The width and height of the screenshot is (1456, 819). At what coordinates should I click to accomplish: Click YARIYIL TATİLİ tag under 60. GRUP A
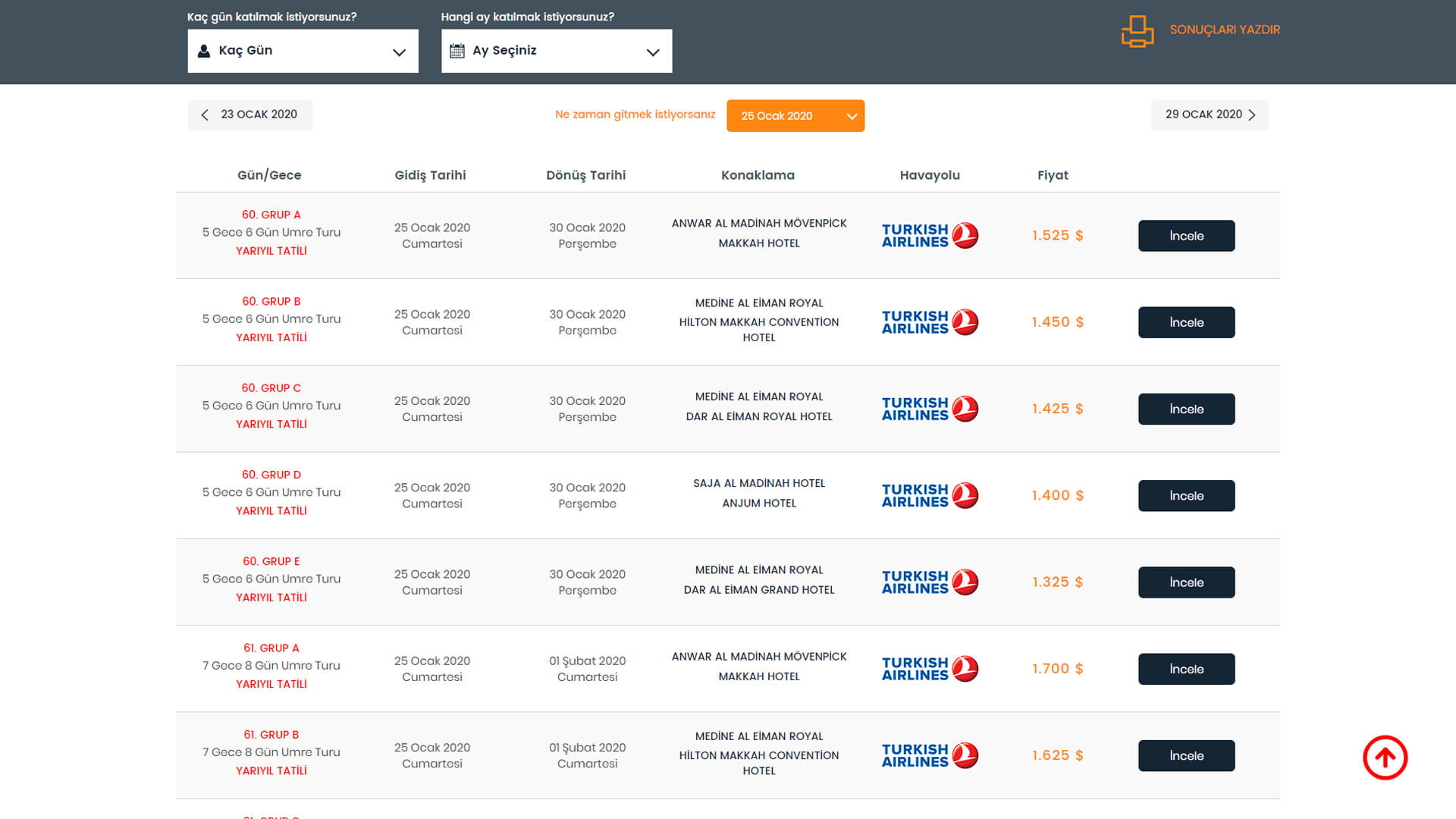271,251
